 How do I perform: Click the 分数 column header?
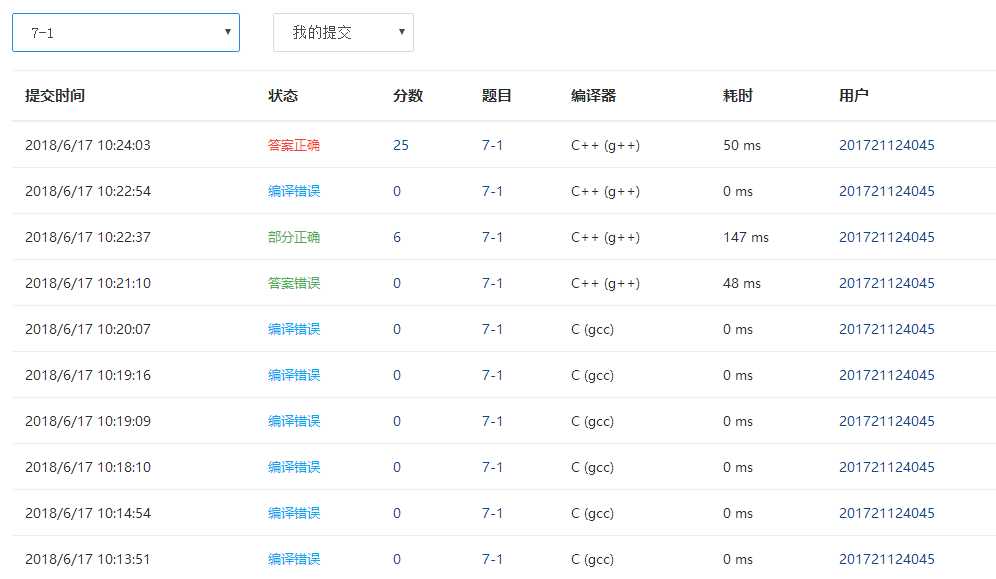pyautogui.click(x=405, y=96)
